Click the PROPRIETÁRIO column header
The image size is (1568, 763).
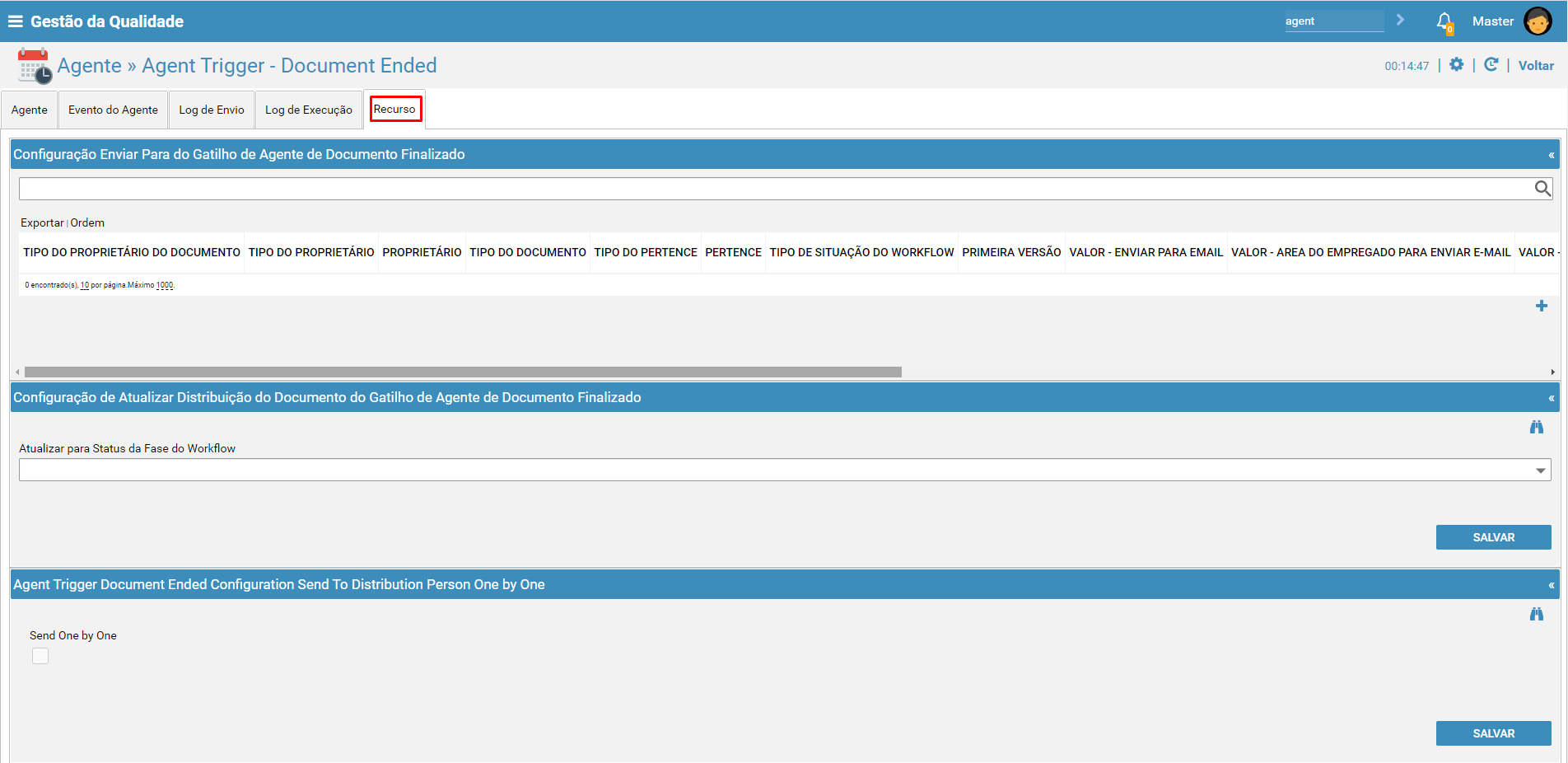click(422, 252)
